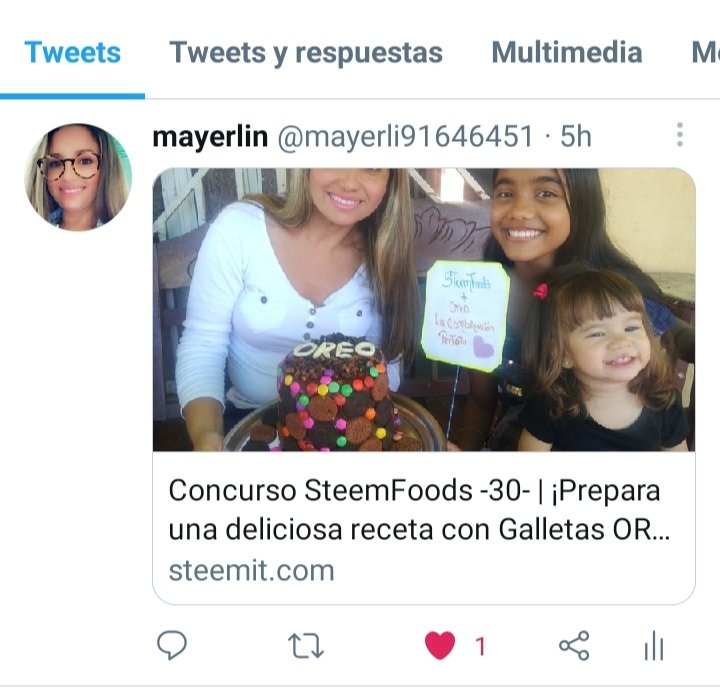Open the three-dot tweet options menu

pos(680,135)
